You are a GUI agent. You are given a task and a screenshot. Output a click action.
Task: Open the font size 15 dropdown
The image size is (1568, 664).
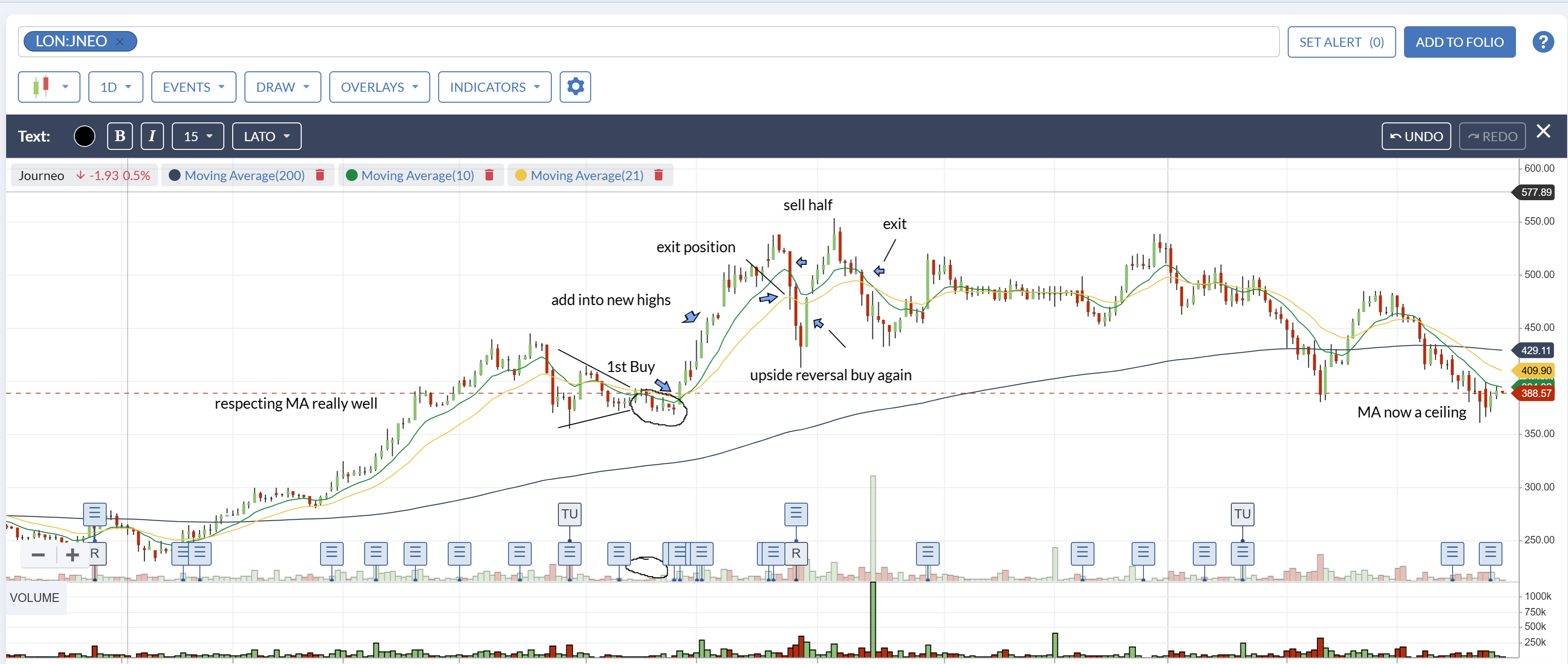click(198, 136)
